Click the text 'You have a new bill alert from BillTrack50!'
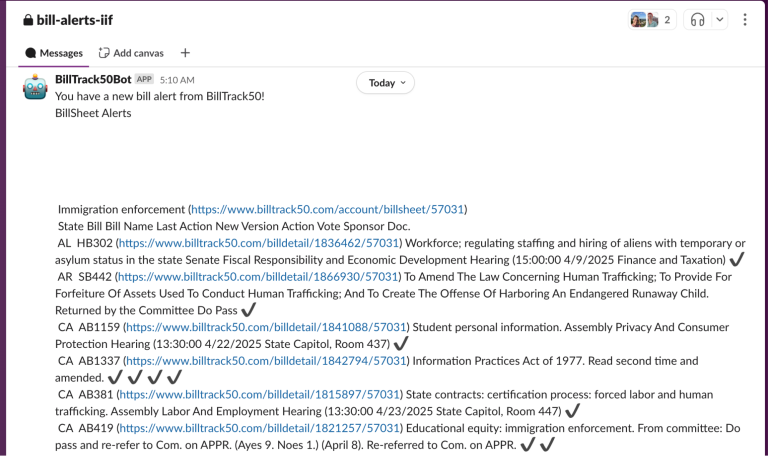The height and width of the screenshot is (456, 768). coord(160,96)
